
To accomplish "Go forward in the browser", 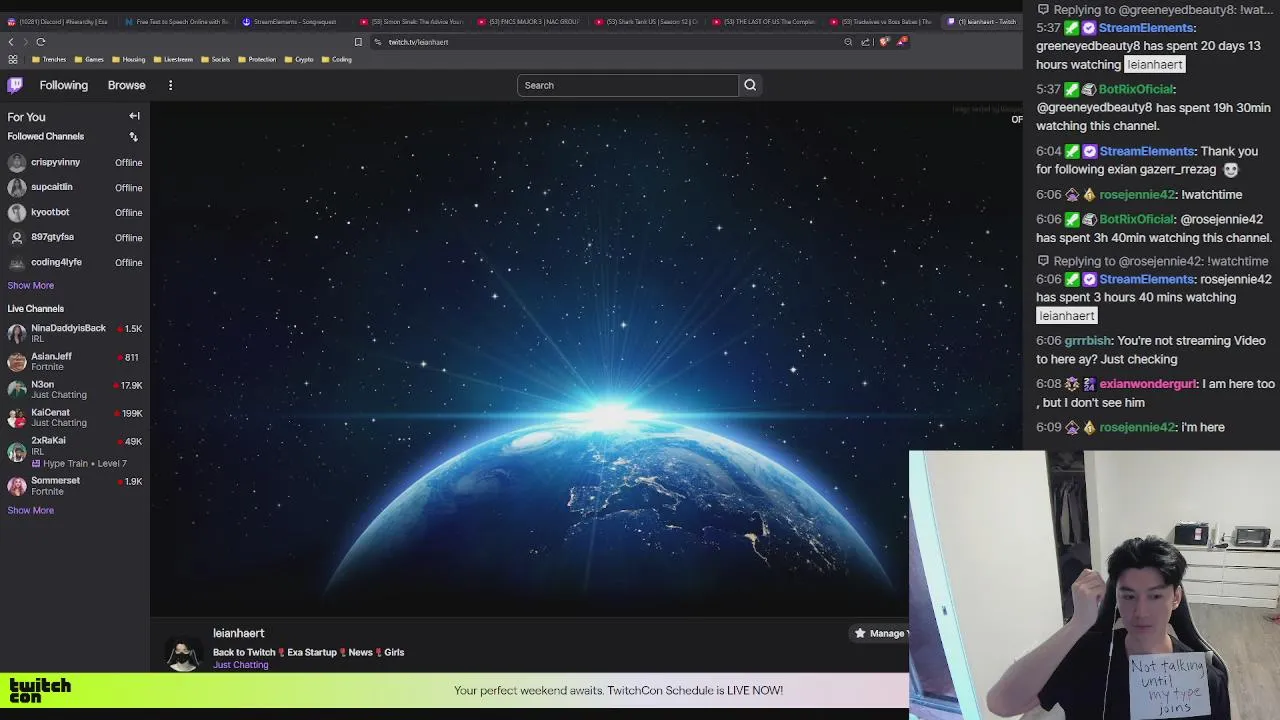I will click(x=26, y=42).
